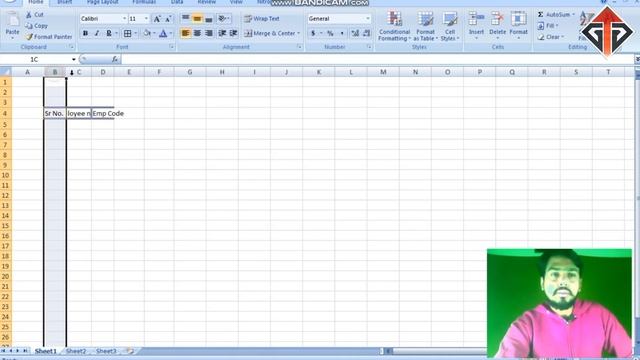Image resolution: width=640 pixels, height=360 pixels.
Task: Switch to the Insert tab
Action: (64, 2)
